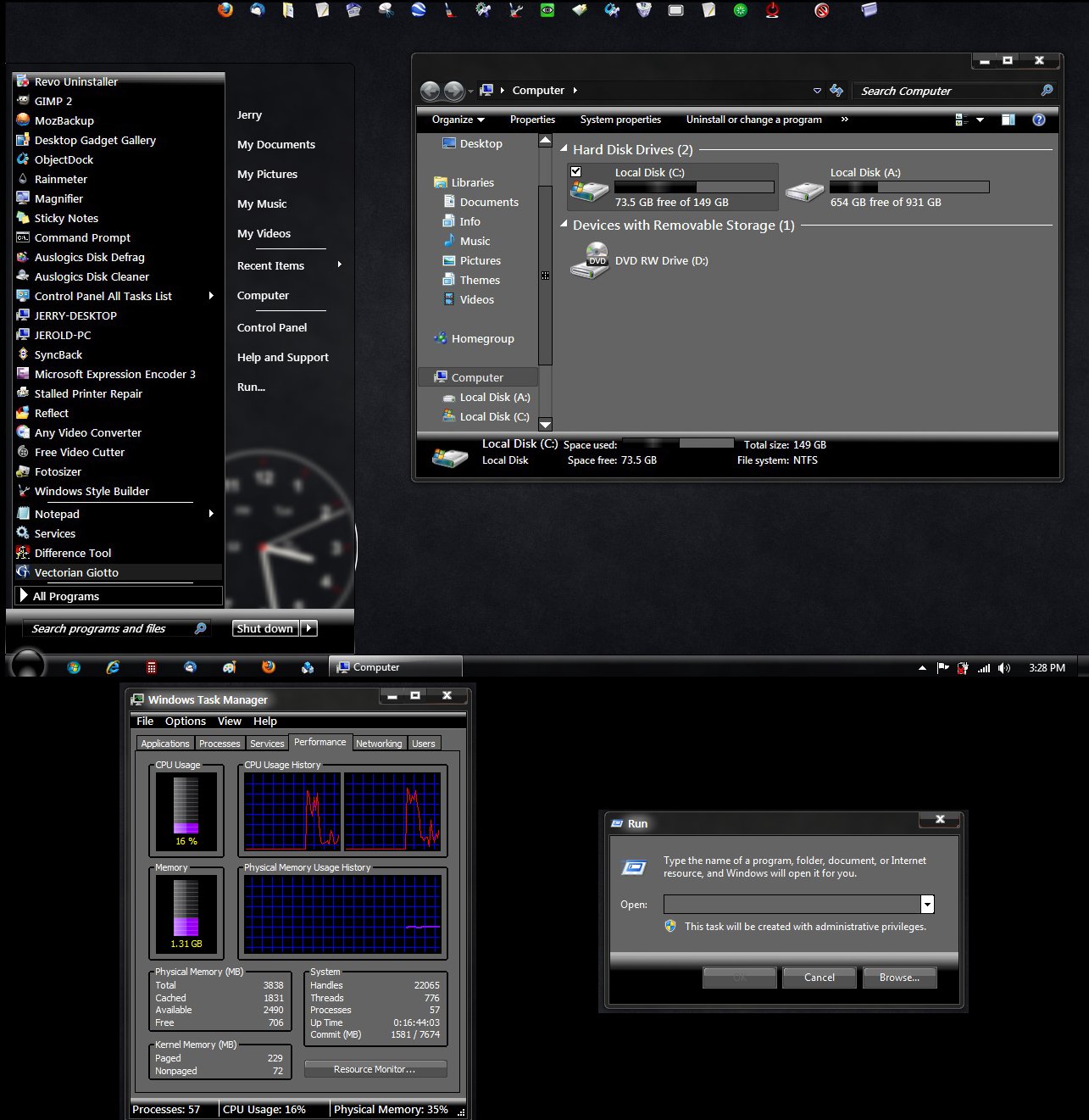1089x1120 pixels.
Task: Click Uninstall or change a program
Action: coord(754,120)
